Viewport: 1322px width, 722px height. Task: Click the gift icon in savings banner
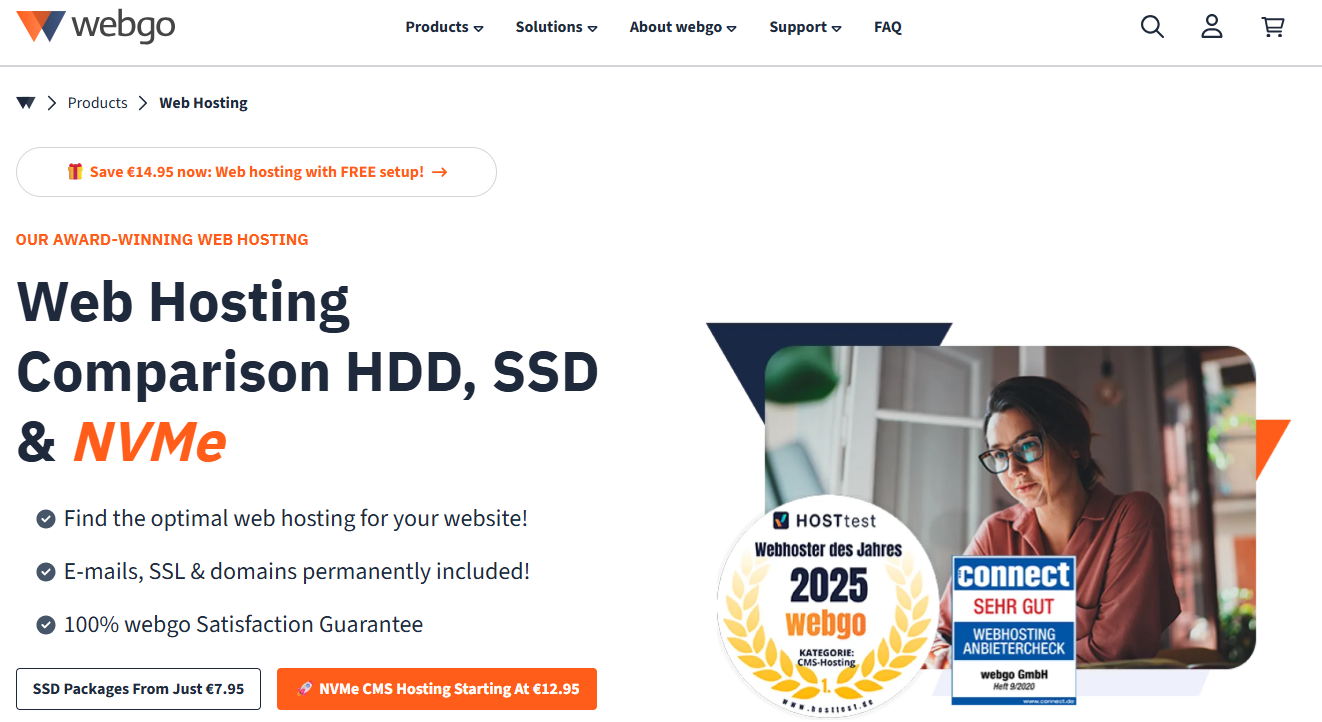[x=75, y=171]
